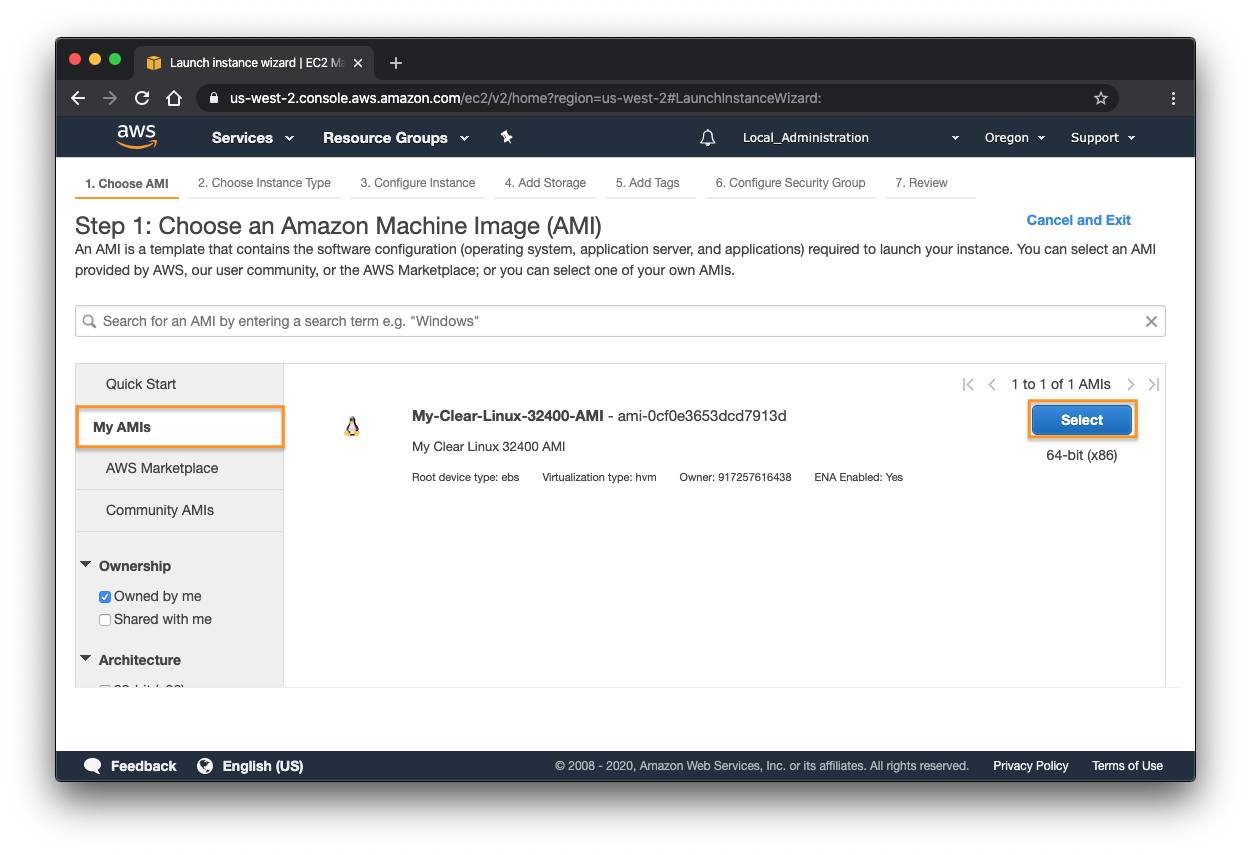The image size is (1251, 855).
Task: Open the Terms of Use link
Action: coord(1127,766)
